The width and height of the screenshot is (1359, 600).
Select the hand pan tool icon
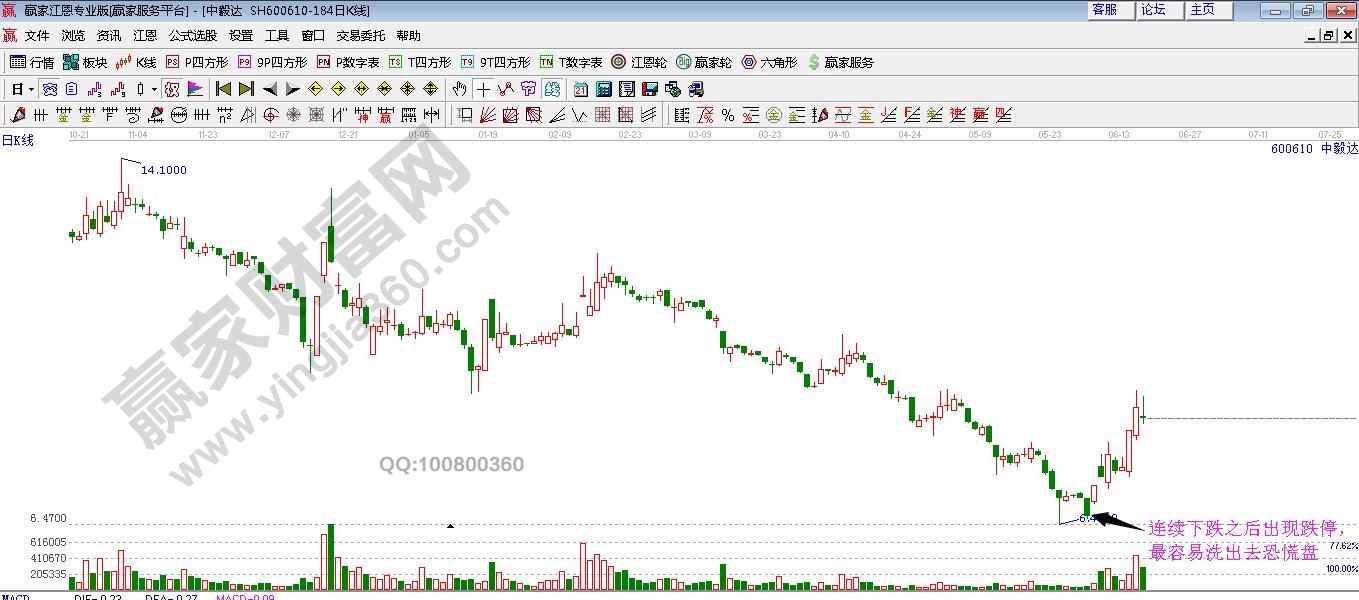pos(460,89)
